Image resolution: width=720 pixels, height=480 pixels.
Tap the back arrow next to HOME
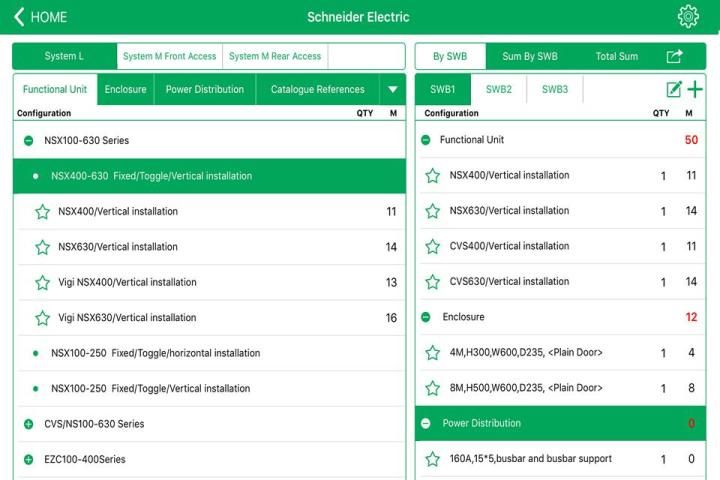19,17
